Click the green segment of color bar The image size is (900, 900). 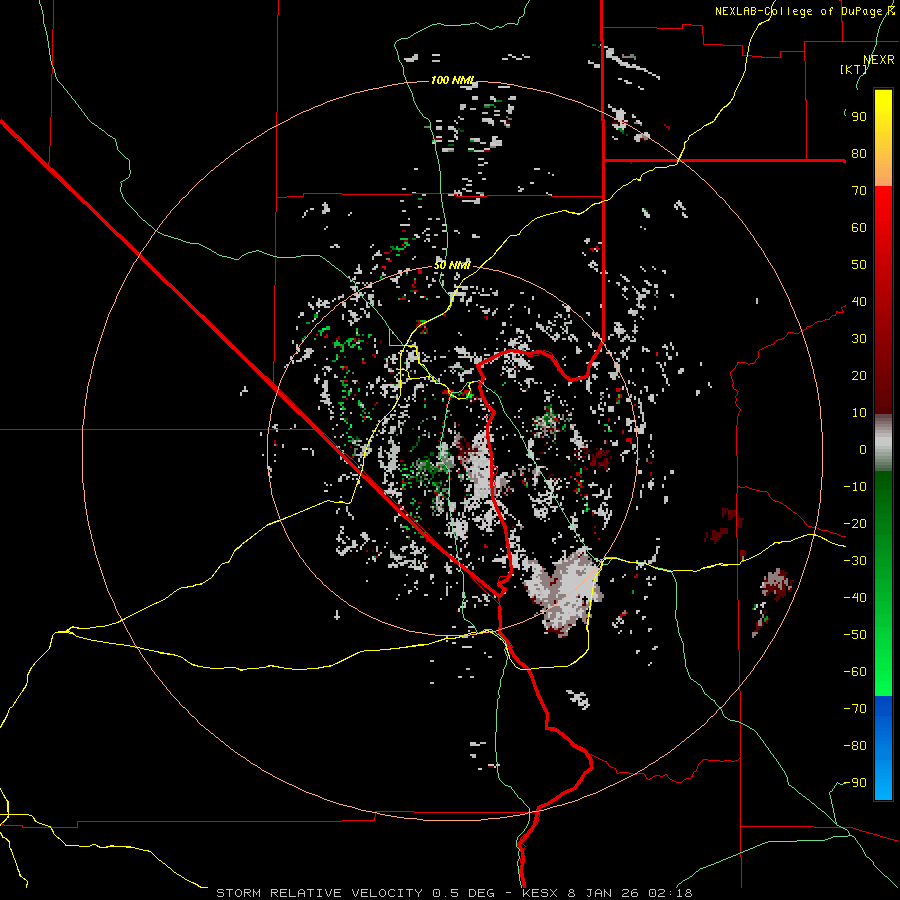[883, 583]
